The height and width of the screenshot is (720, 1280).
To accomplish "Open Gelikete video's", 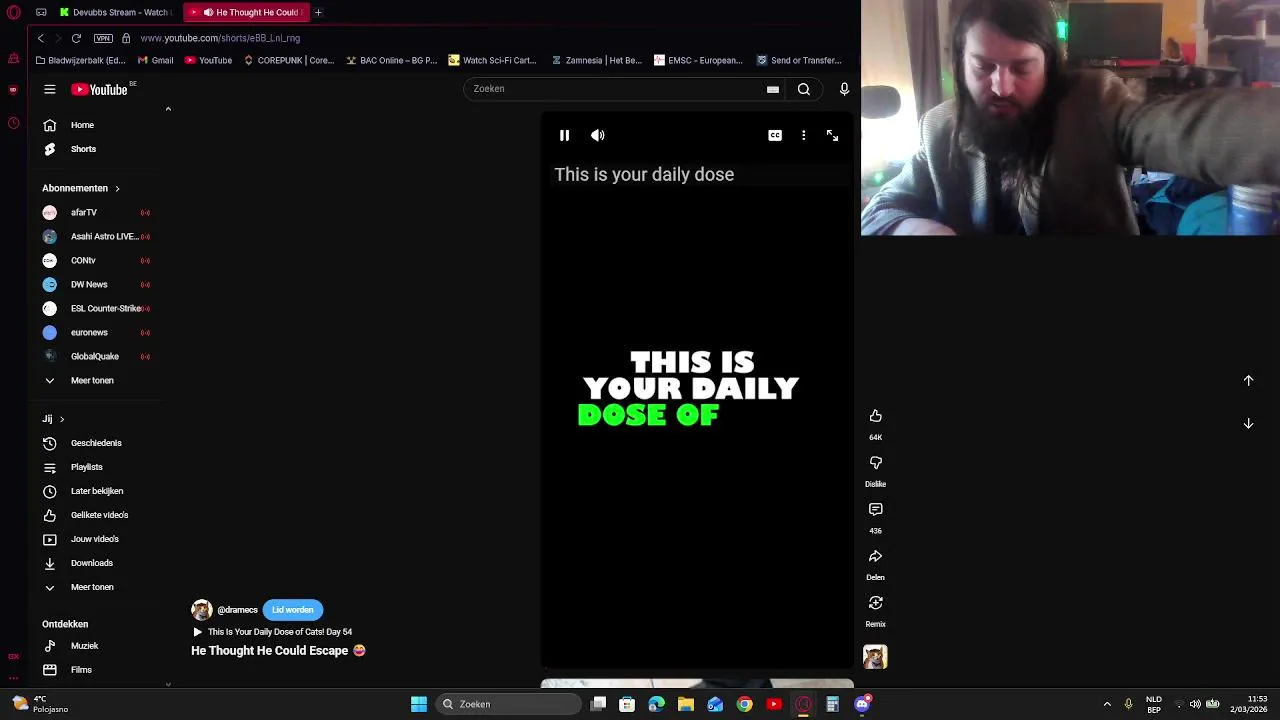I will click(x=98, y=515).
